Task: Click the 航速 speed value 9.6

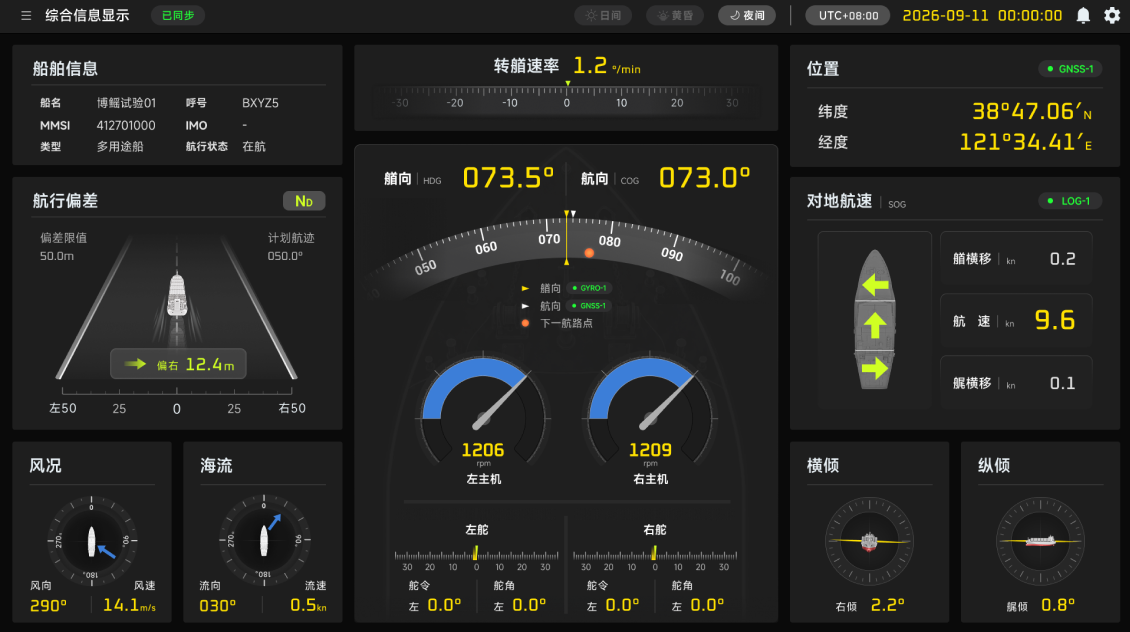Action: click(x=1054, y=320)
